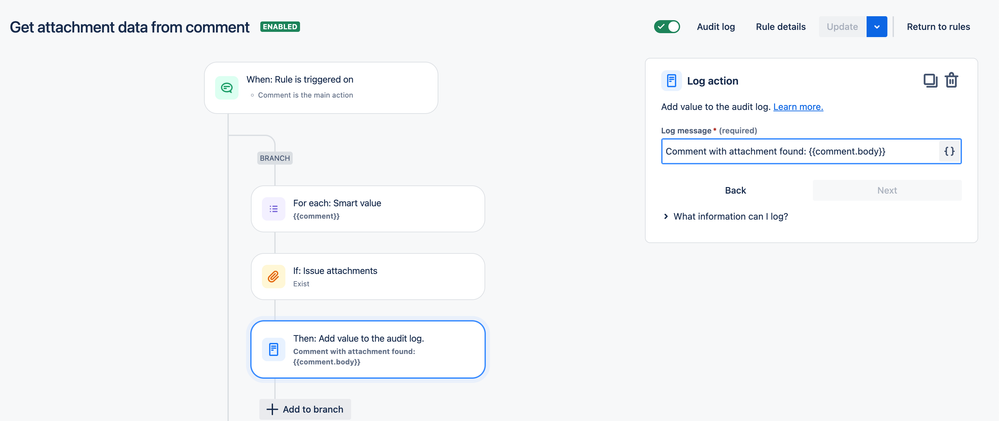Insert smart value using curly braces icon
The width and height of the screenshot is (999, 421).
(949, 151)
